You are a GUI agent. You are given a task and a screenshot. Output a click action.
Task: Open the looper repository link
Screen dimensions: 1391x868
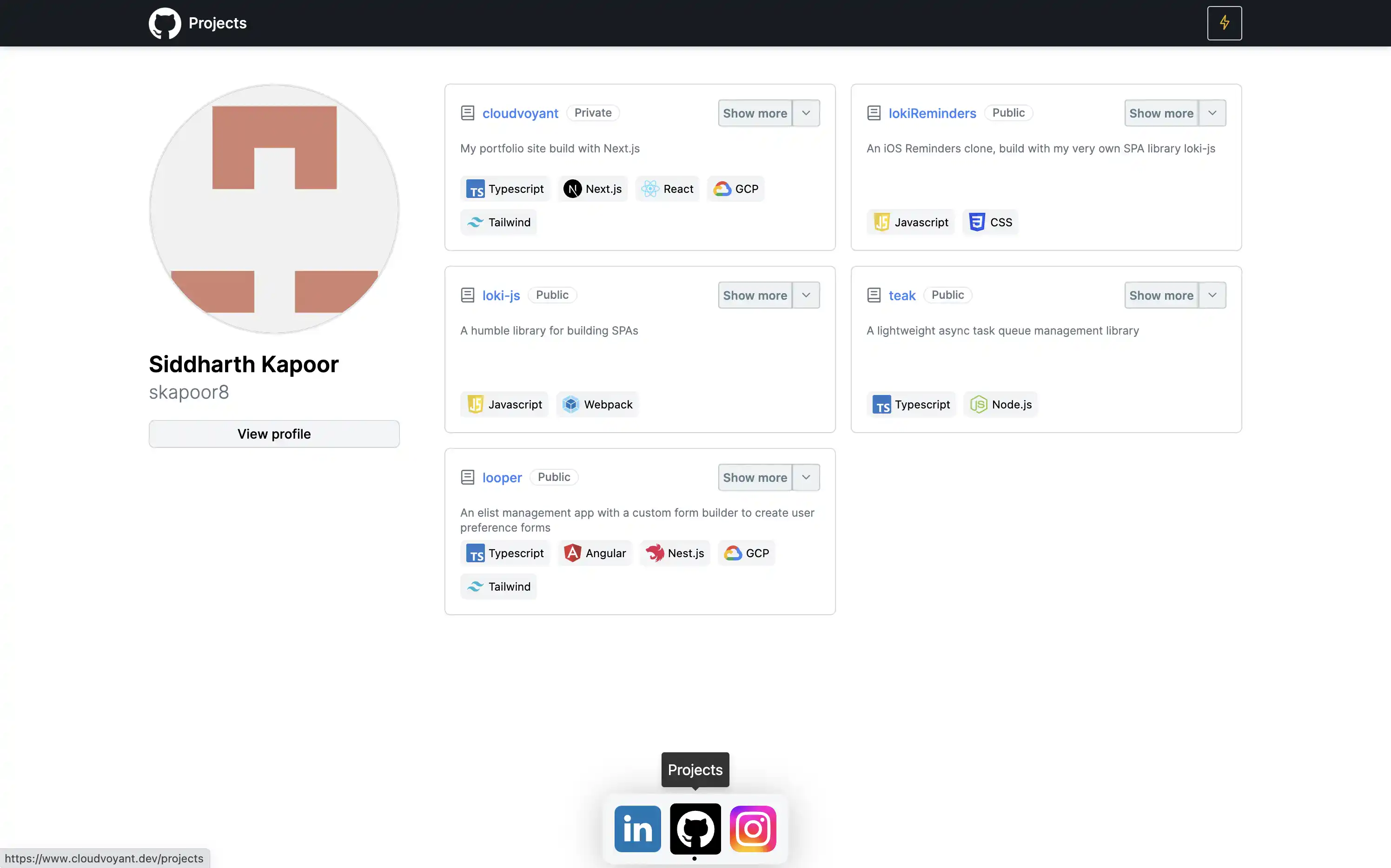point(501,477)
